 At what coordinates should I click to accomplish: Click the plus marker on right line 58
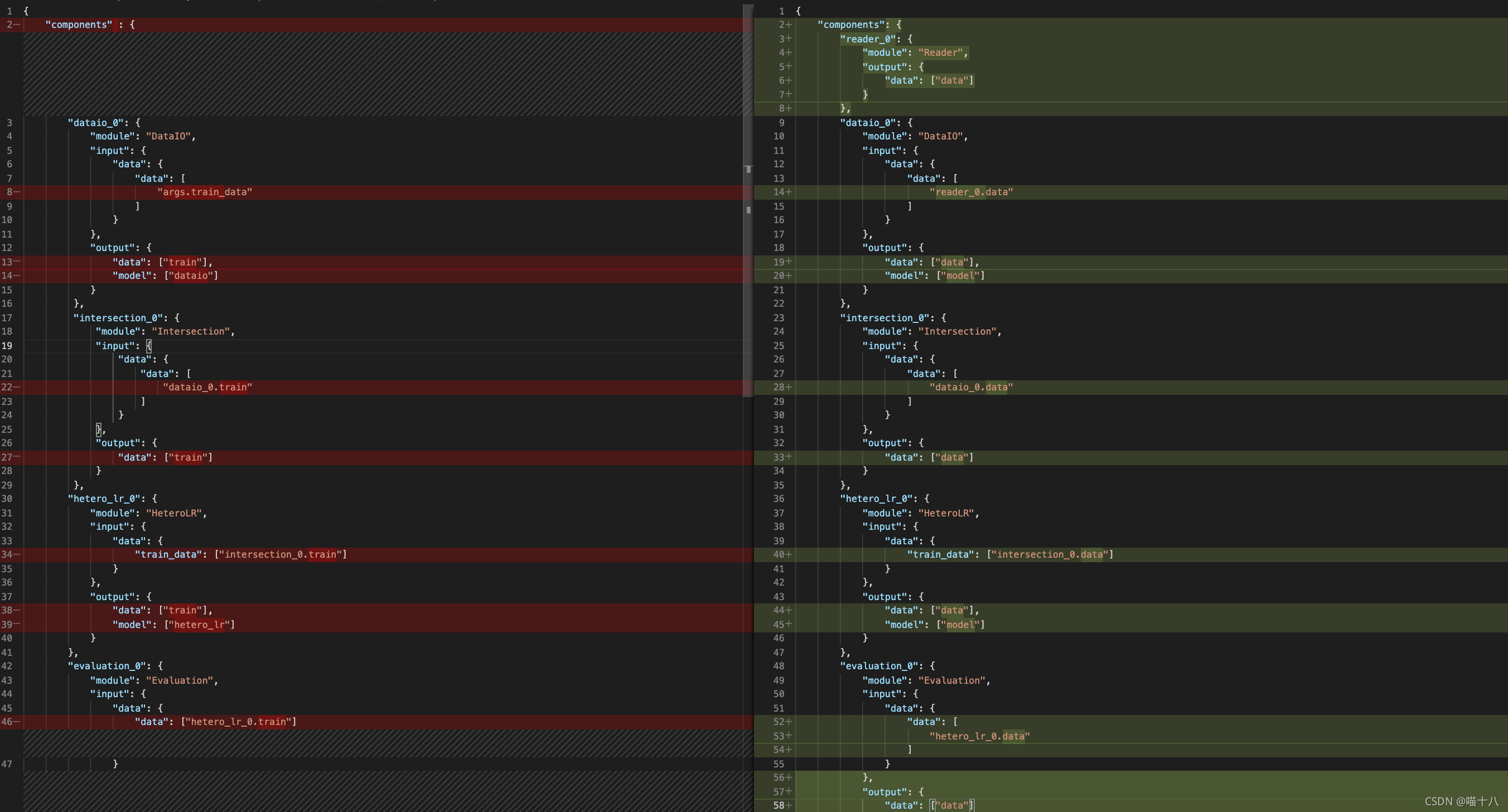[789, 805]
